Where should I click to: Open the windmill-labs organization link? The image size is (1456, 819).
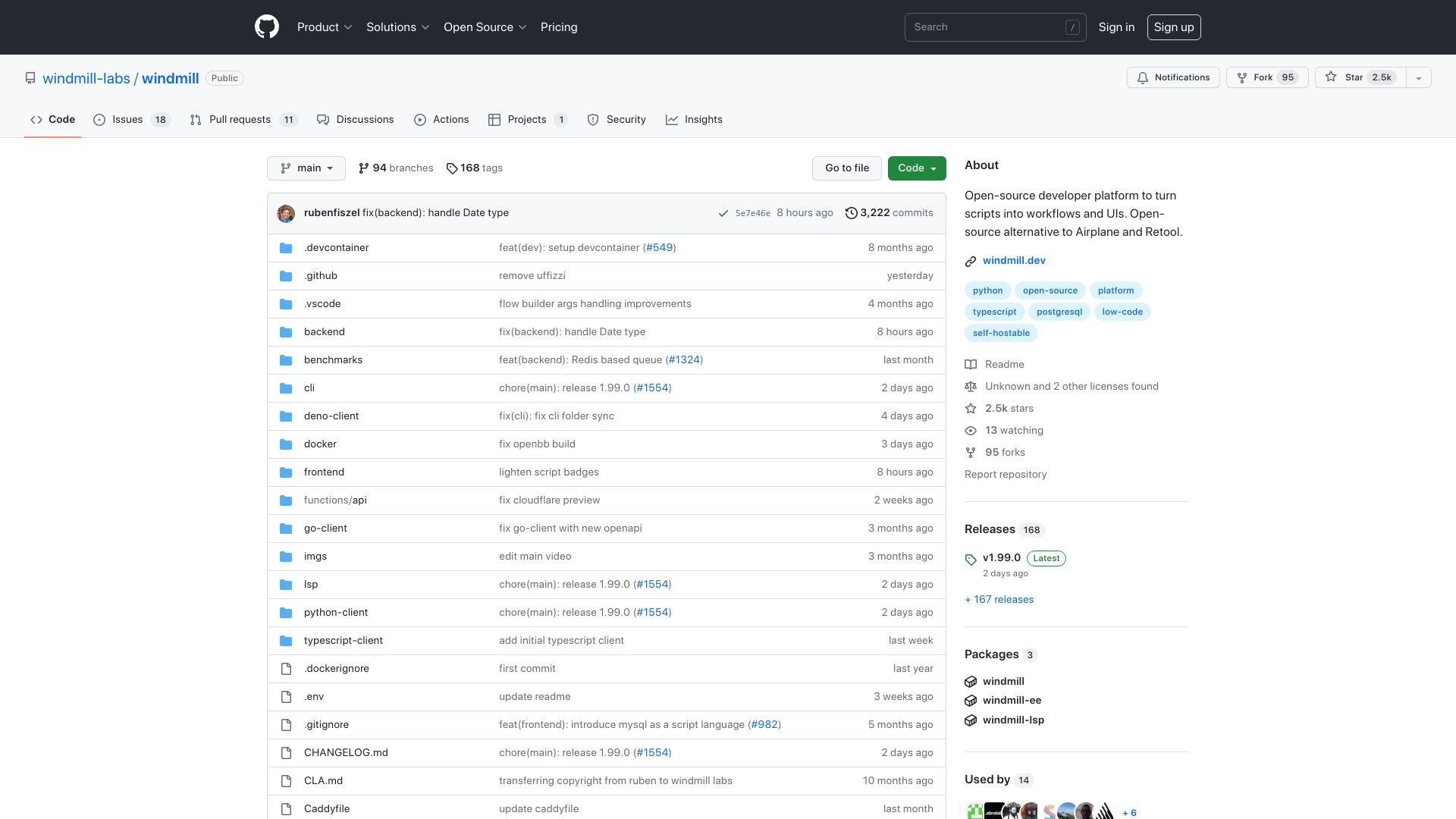coord(86,78)
